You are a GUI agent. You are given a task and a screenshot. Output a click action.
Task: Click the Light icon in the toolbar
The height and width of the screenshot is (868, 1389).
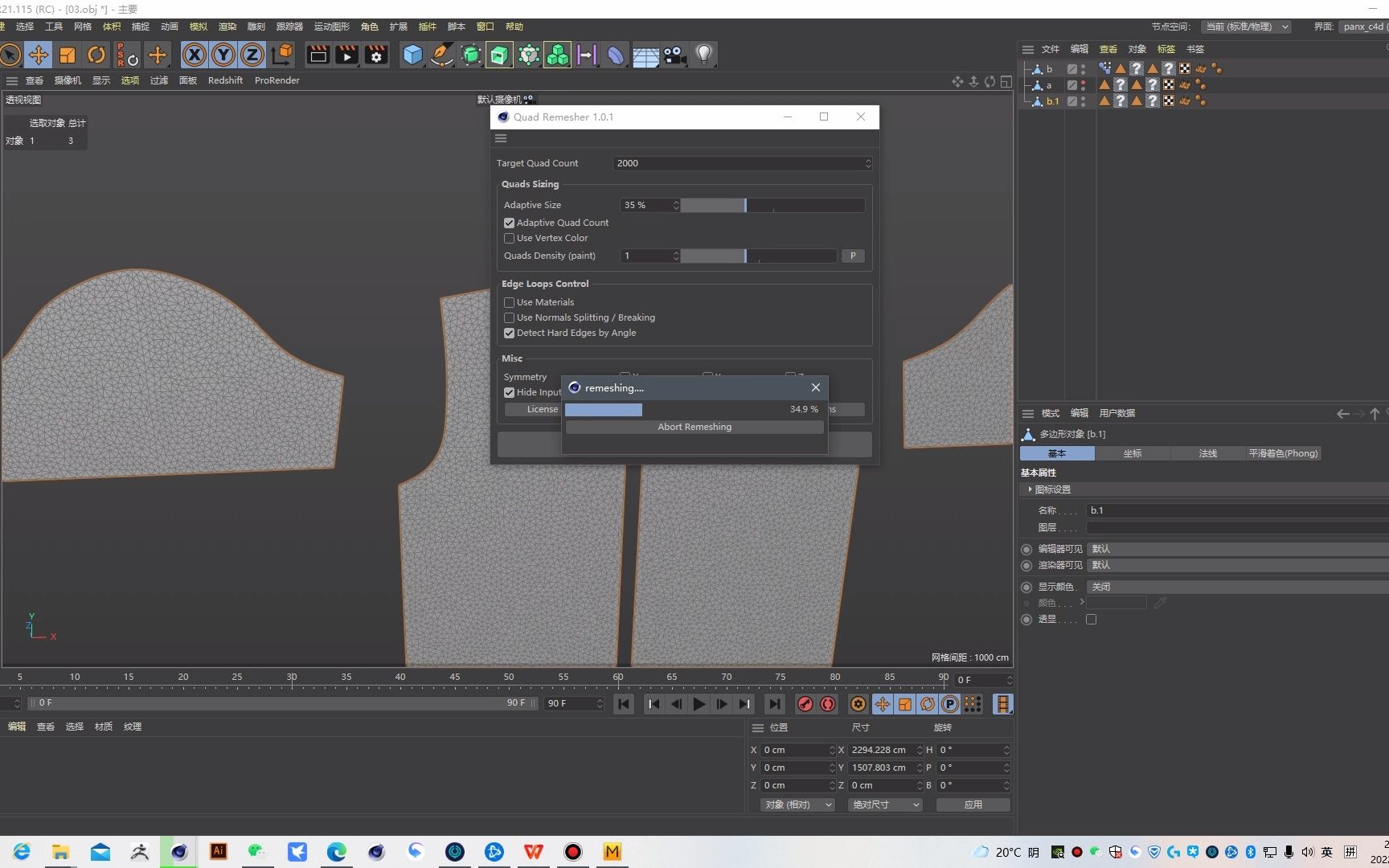coord(703,55)
